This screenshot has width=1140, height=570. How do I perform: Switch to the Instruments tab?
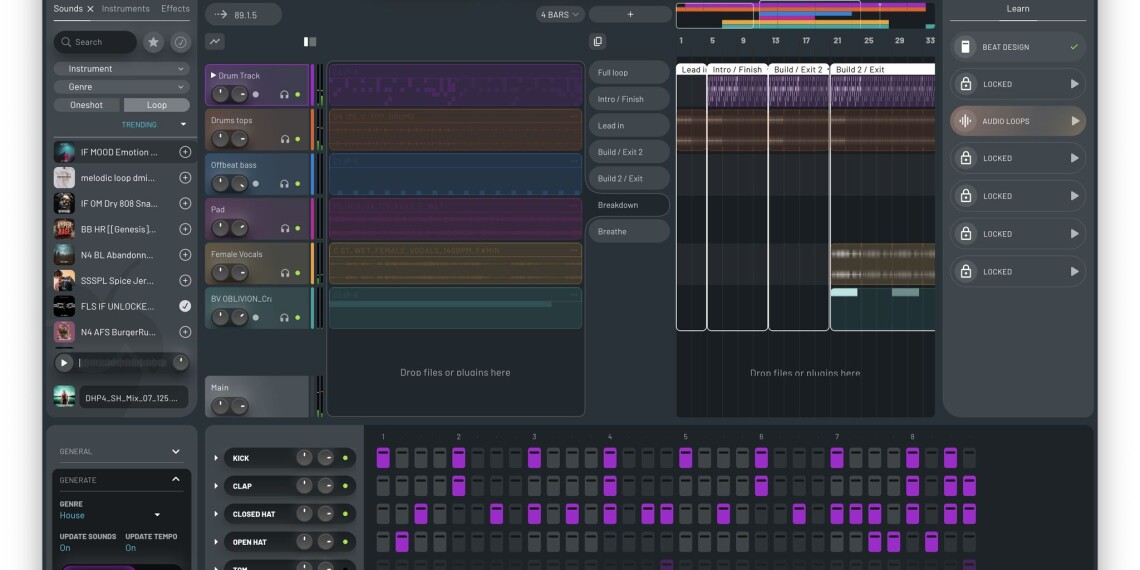126,9
